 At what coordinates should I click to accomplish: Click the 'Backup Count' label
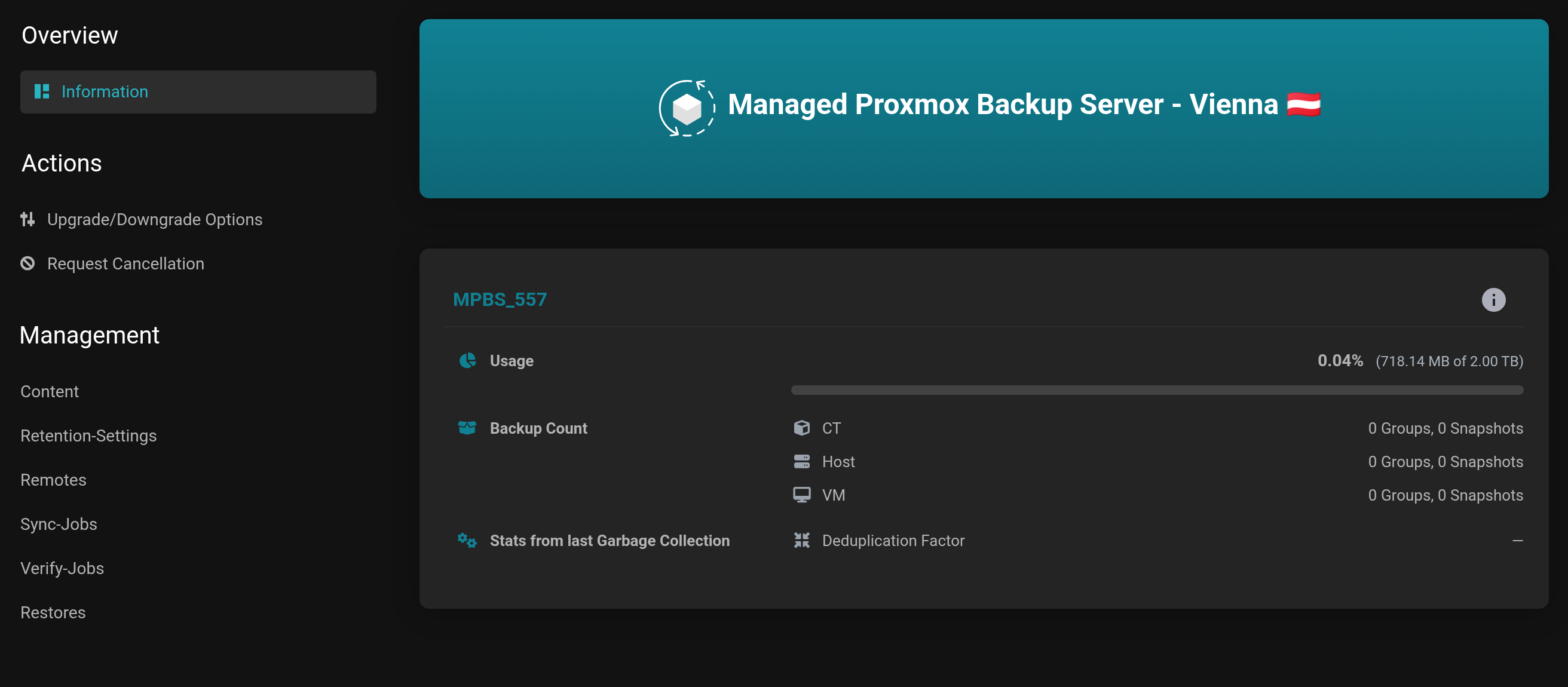pyautogui.click(x=538, y=428)
